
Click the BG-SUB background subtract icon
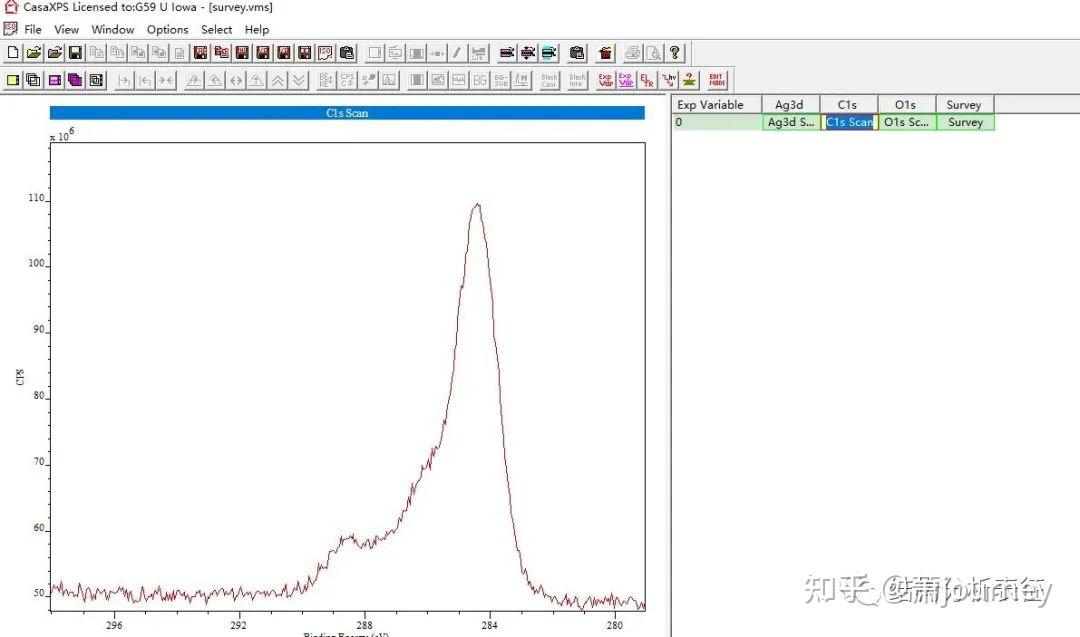(x=501, y=80)
